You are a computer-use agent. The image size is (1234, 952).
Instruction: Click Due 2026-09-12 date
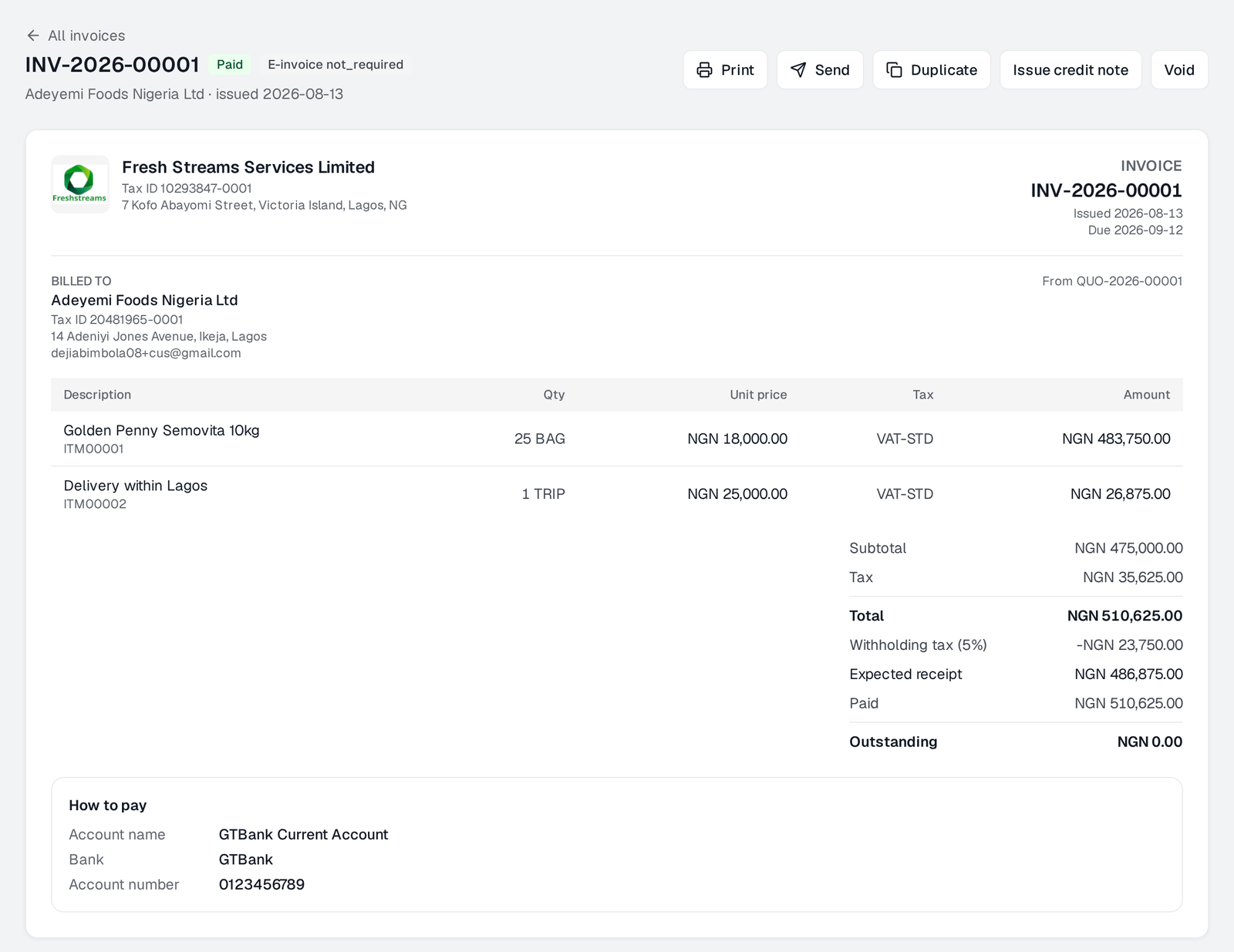click(x=1135, y=230)
